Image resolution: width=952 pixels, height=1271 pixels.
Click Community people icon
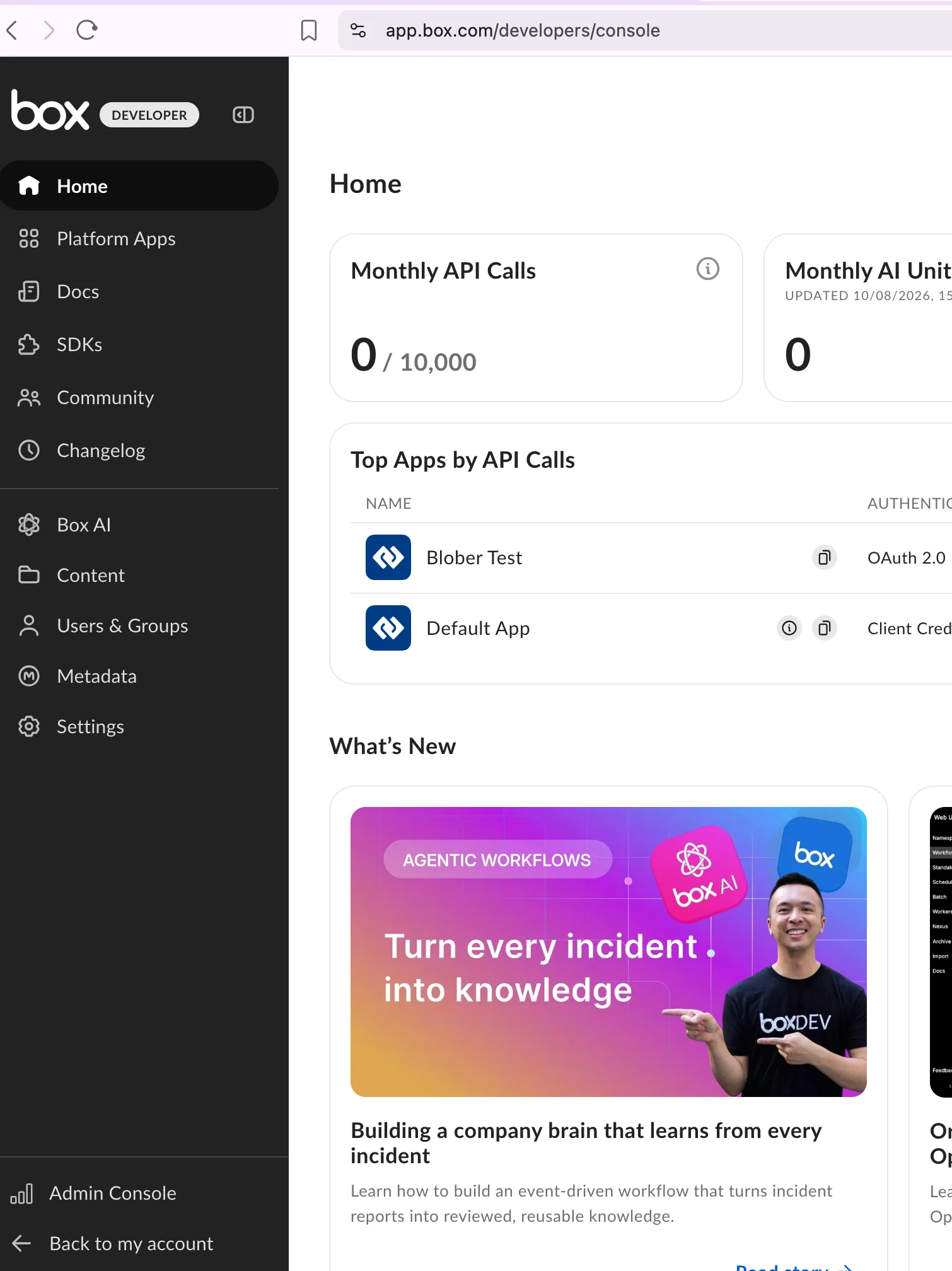[x=29, y=397]
